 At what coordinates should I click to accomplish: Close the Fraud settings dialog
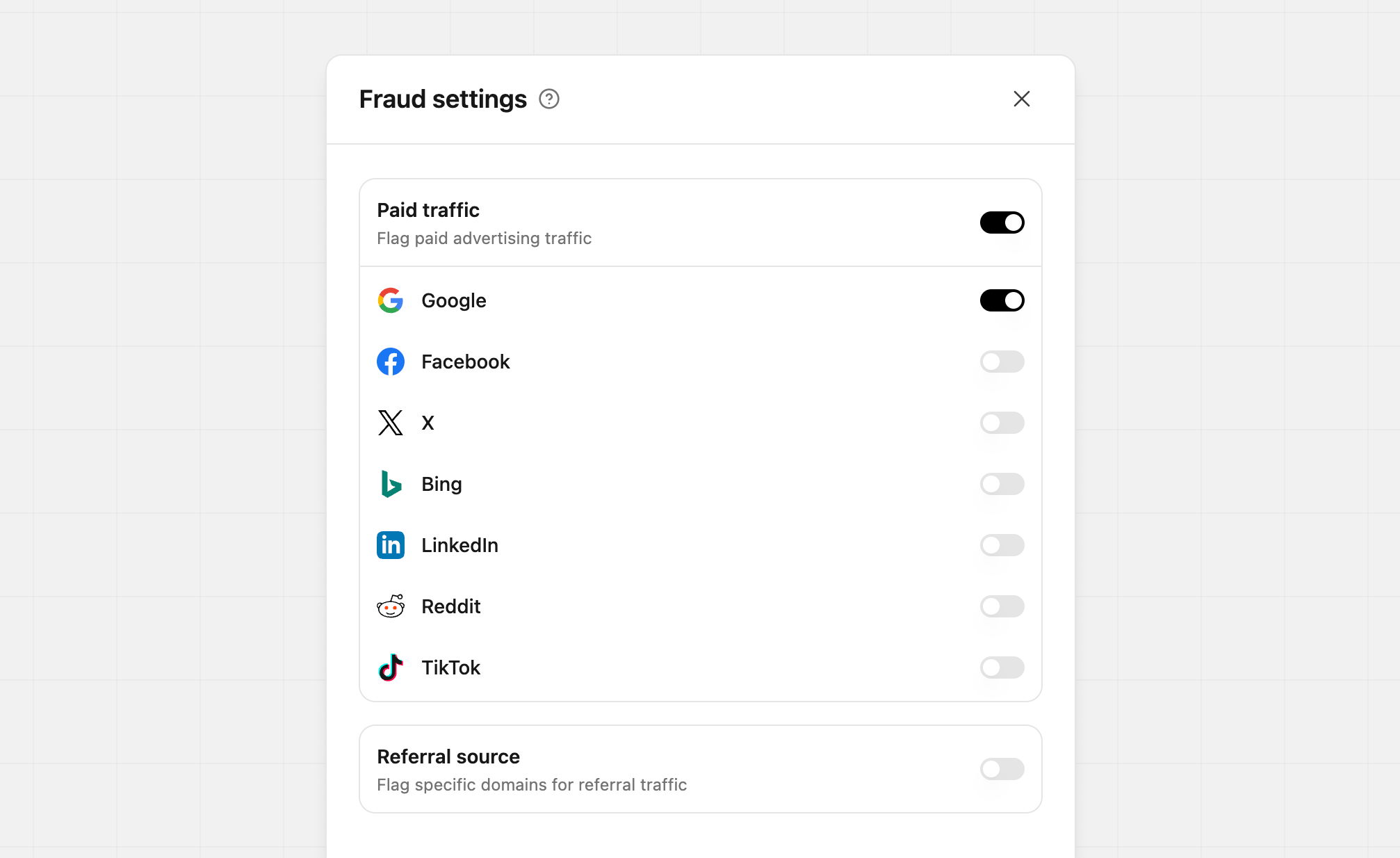(1021, 99)
